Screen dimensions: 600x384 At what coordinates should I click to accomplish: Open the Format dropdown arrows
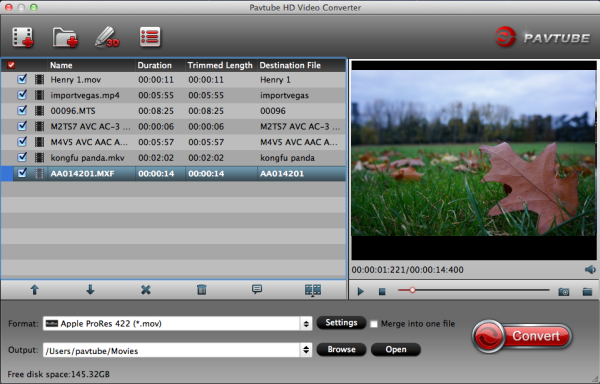click(306, 324)
